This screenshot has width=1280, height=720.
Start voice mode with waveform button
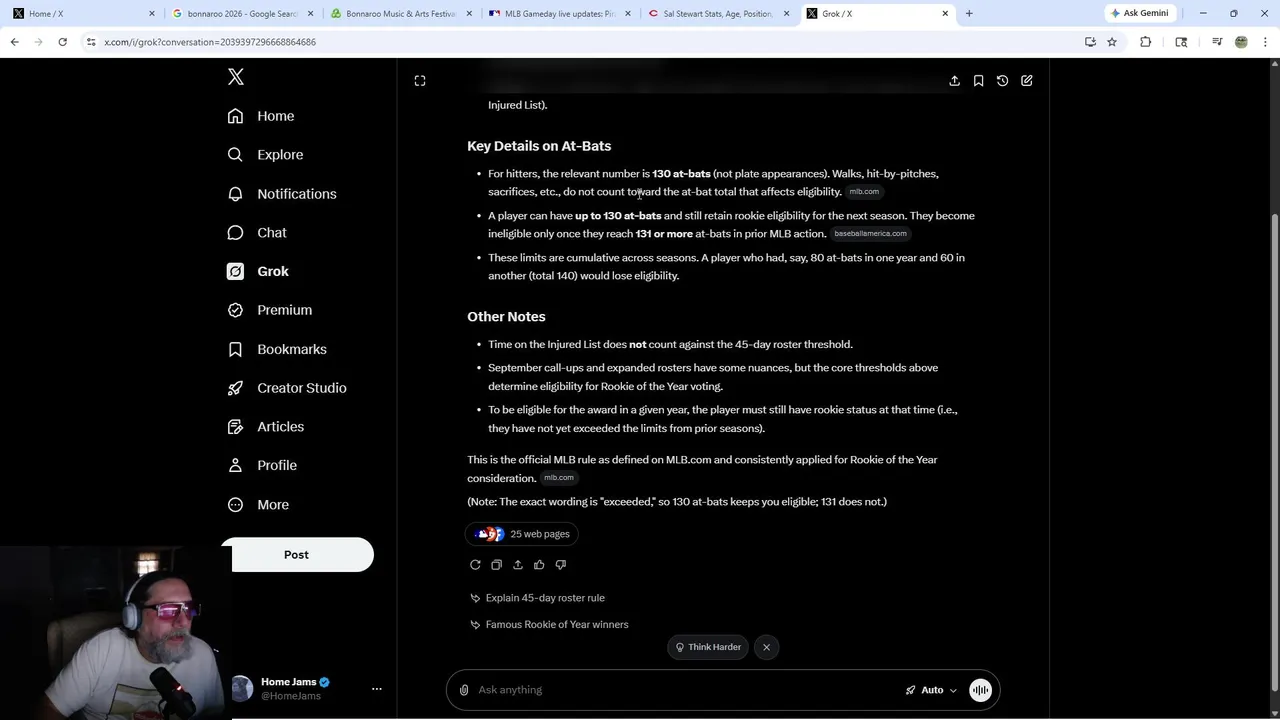(x=980, y=690)
